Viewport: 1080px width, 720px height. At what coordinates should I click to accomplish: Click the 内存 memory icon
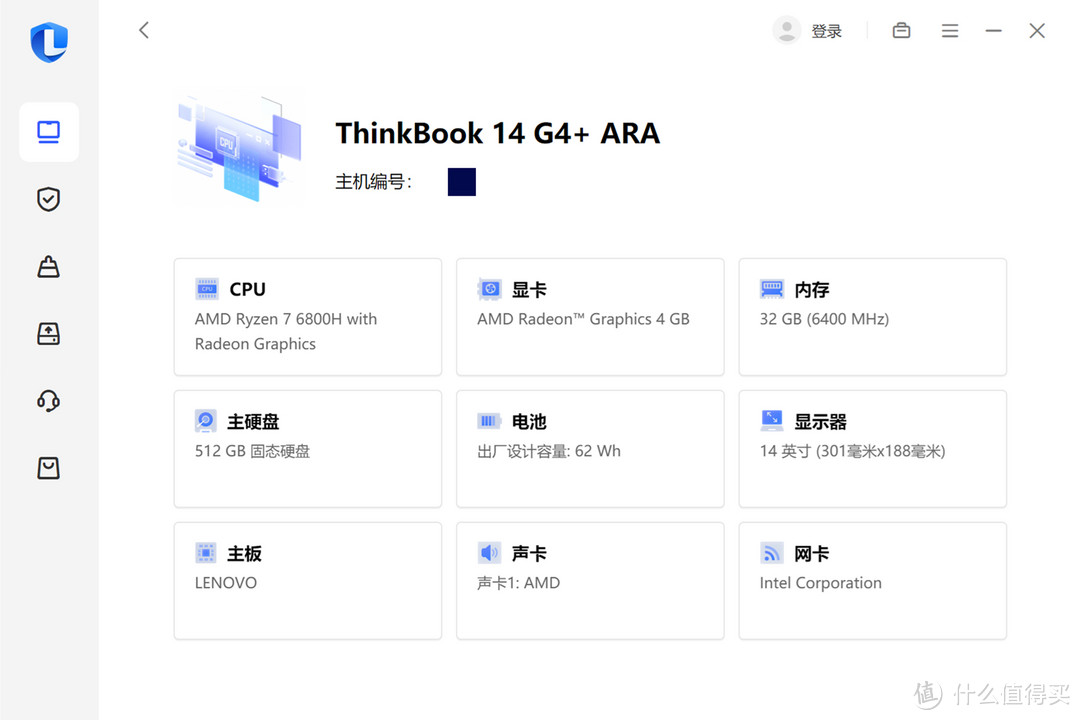coord(771,289)
